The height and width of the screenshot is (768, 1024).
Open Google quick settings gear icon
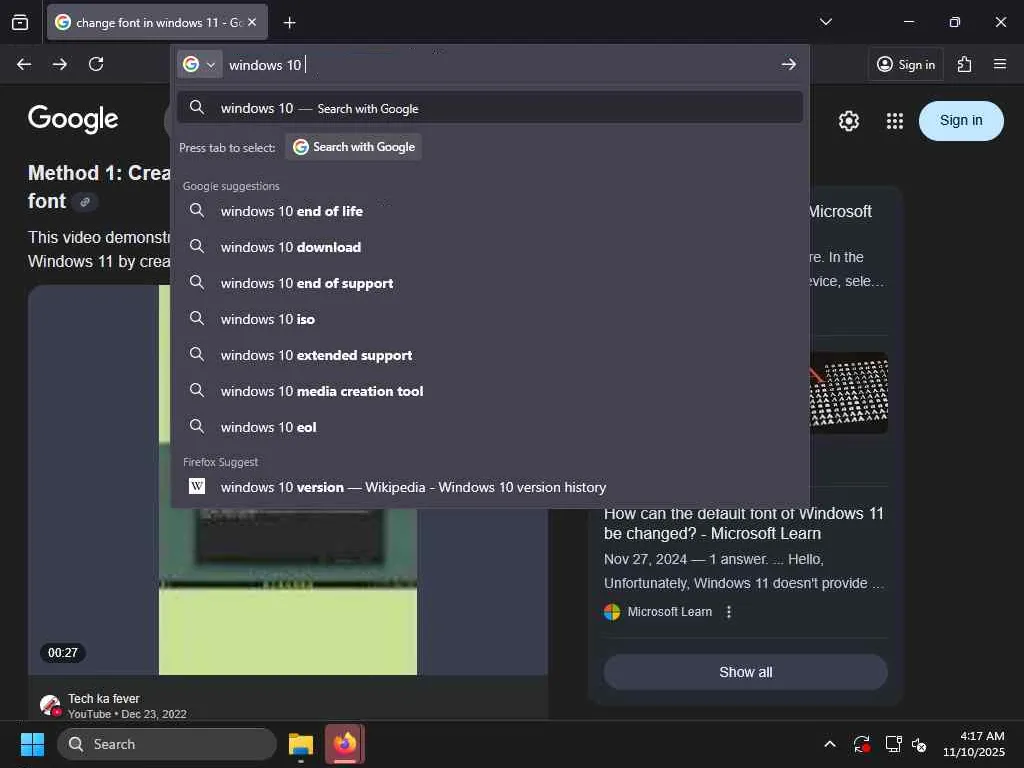[x=848, y=121]
